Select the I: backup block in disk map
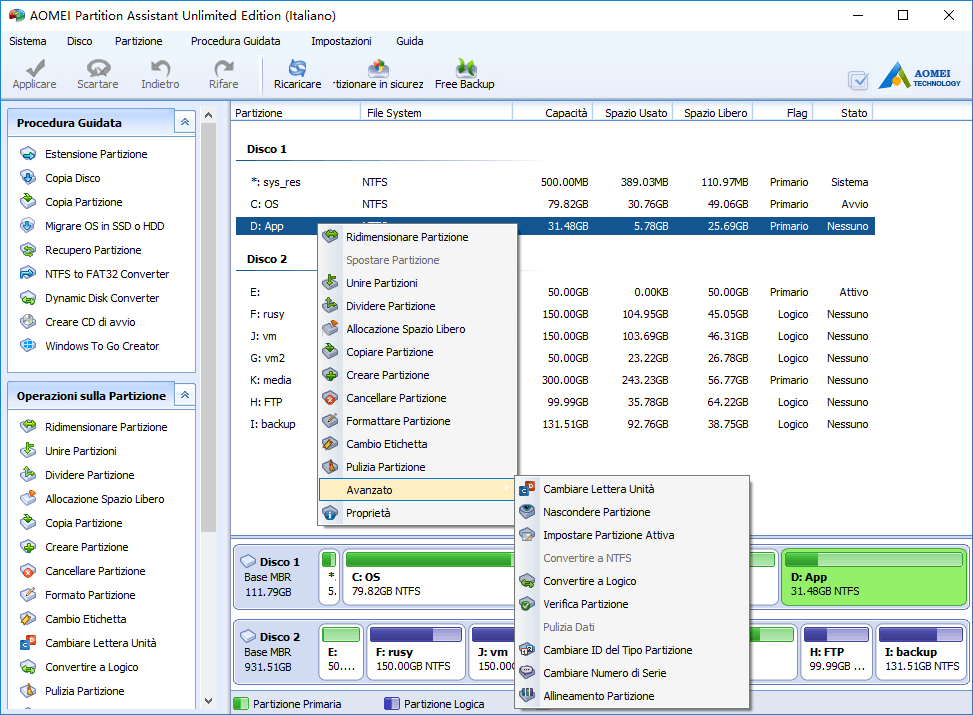This screenshot has height=715, width=973. tap(921, 652)
